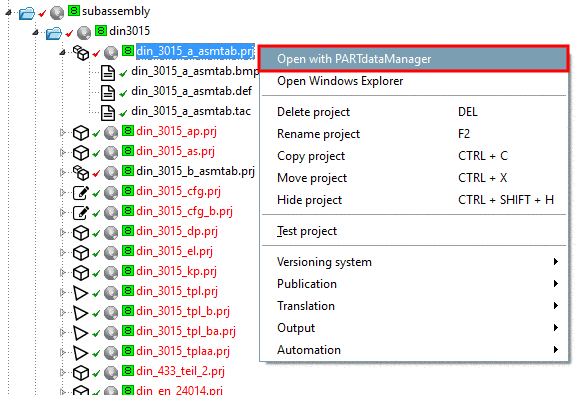This screenshot has width=583, height=395.
Task: Click triangle template icon of din_3015_tpl_ba.prj
Action: pyautogui.click(x=80, y=333)
